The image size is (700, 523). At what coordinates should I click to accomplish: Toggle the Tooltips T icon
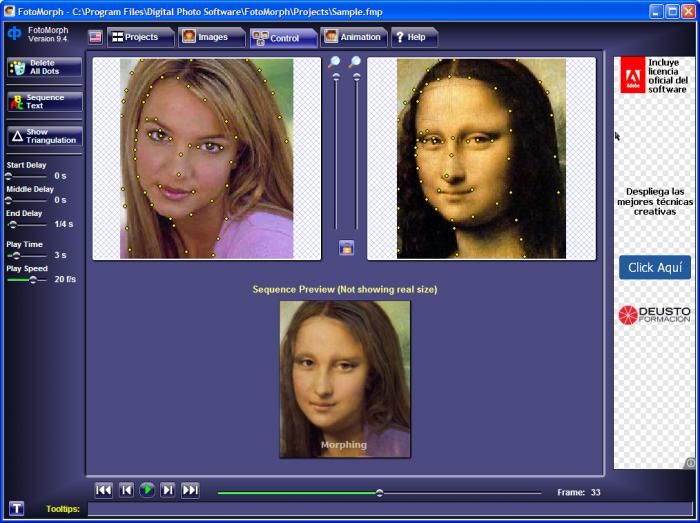click(x=17, y=508)
